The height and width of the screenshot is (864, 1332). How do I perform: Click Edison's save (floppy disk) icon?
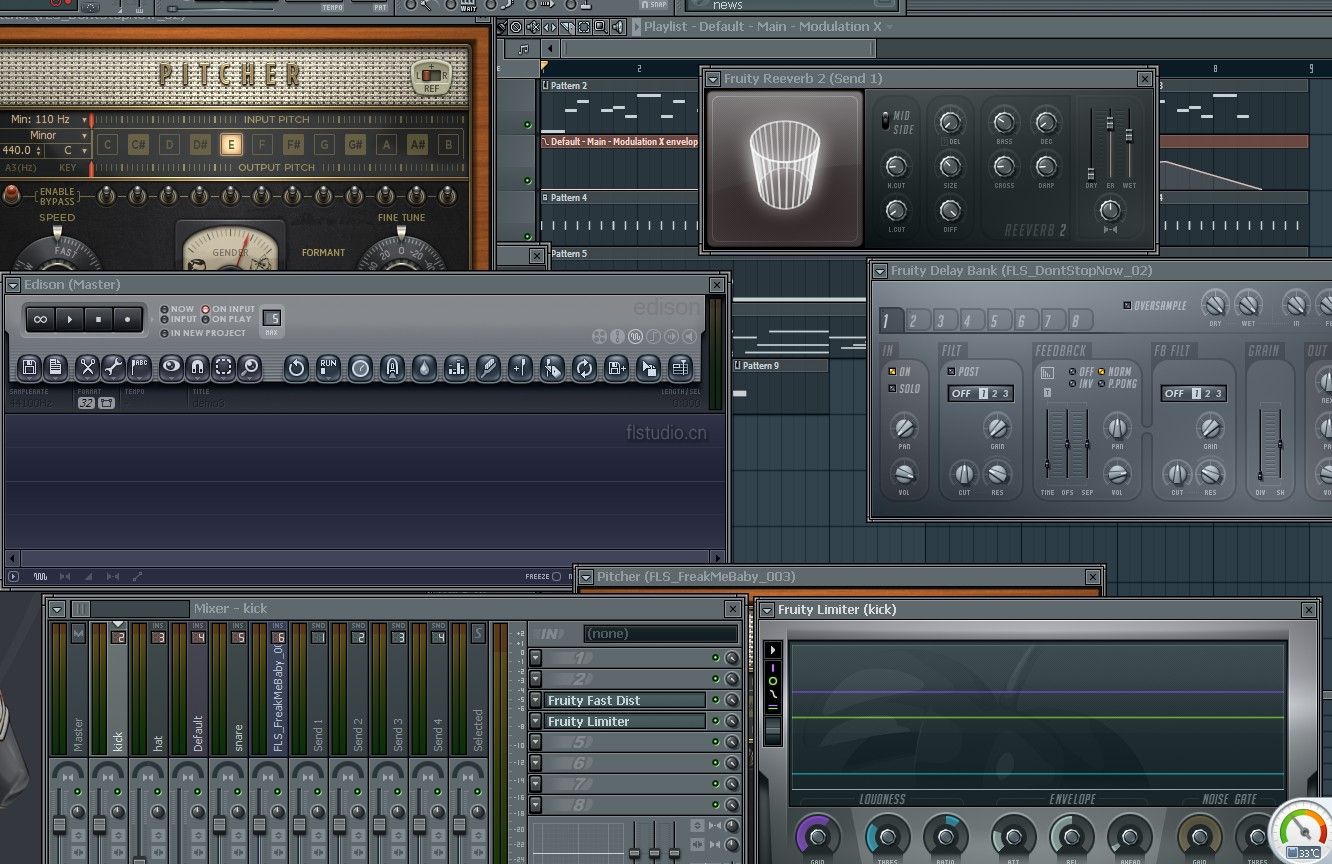point(29,367)
